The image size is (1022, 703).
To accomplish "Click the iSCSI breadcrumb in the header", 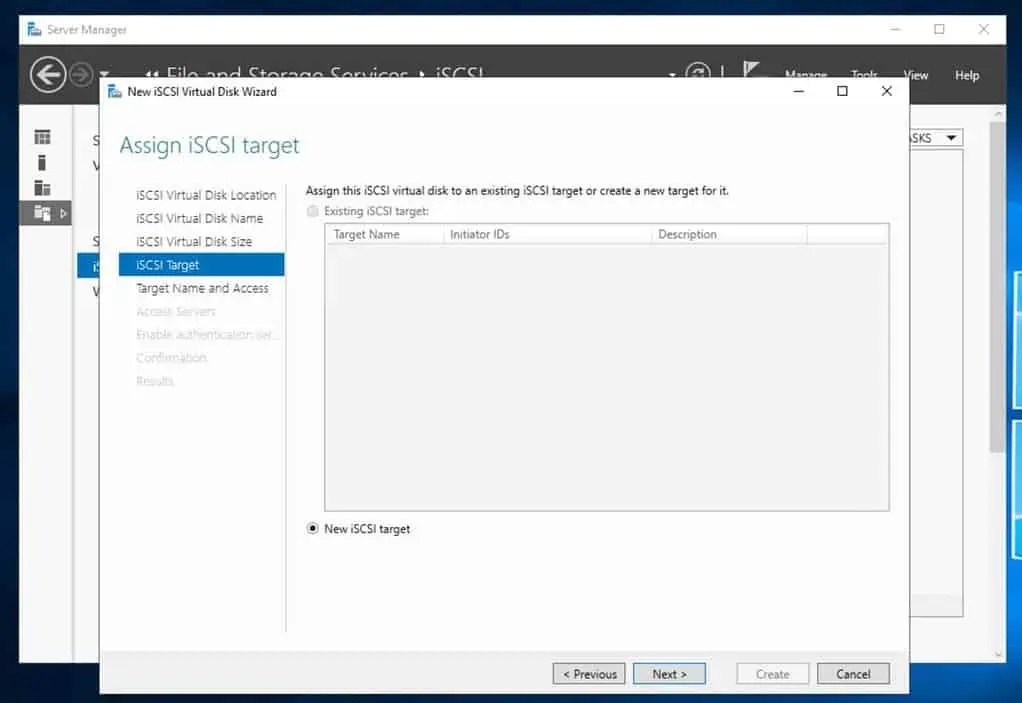I will point(460,72).
